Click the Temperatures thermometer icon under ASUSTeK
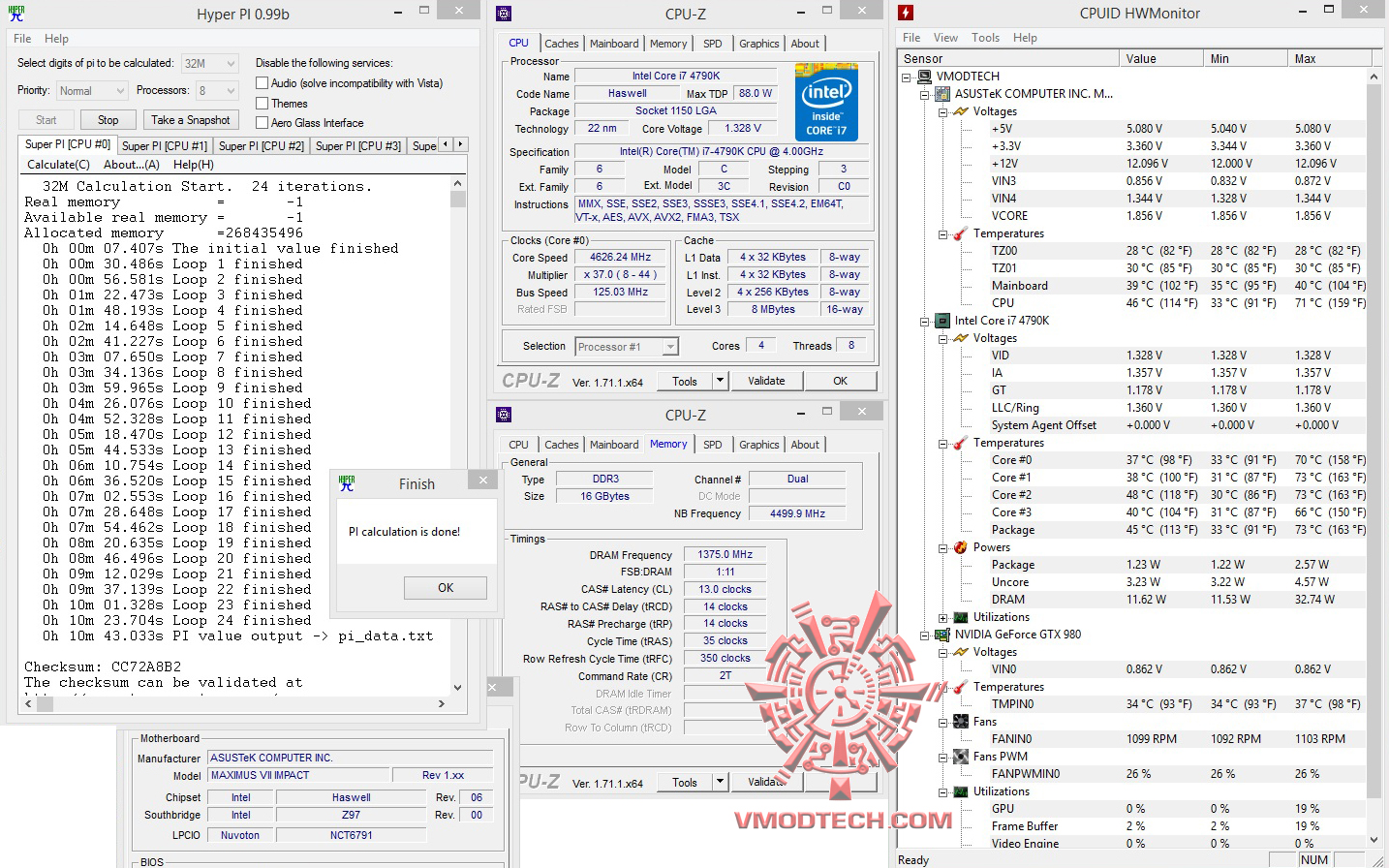This screenshot has height=868, width=1389. [961, 233]
